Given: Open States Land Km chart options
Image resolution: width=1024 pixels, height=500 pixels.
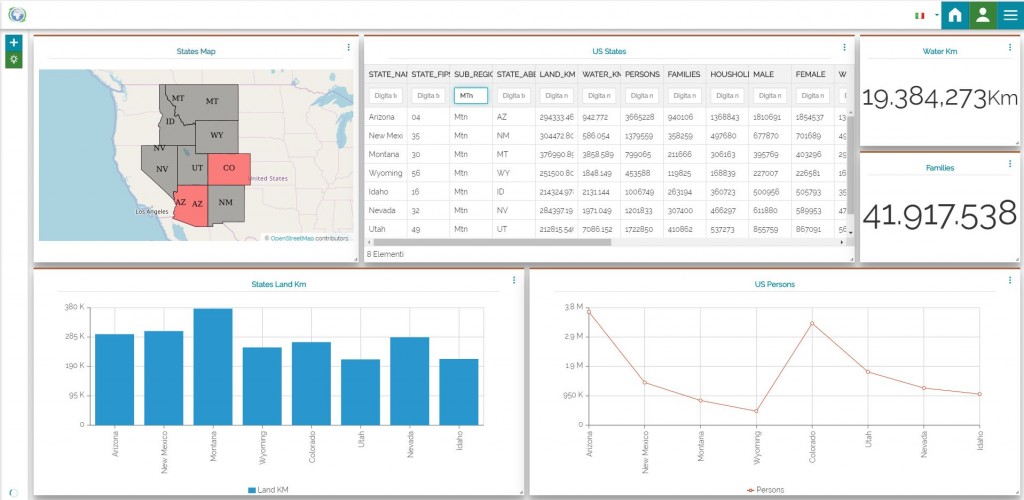Looking at the screenshot, I should tap(513, 280).
